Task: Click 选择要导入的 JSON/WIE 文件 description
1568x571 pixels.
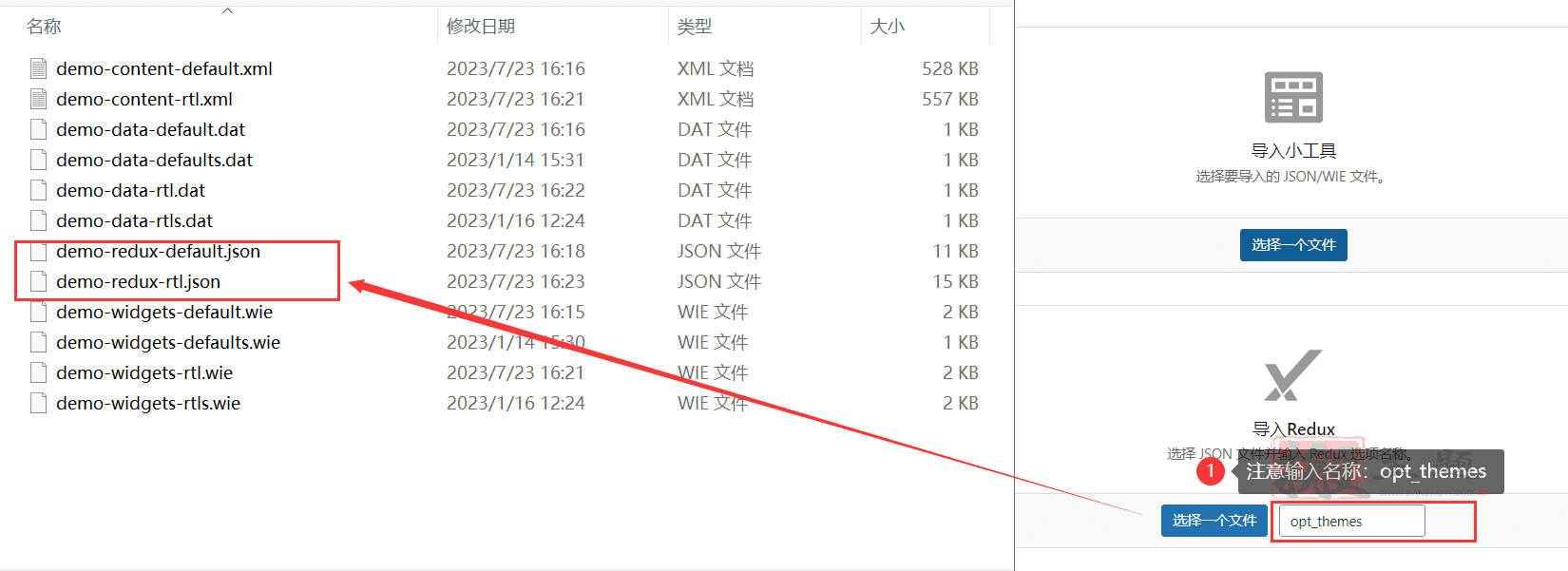Action: 1291,177
